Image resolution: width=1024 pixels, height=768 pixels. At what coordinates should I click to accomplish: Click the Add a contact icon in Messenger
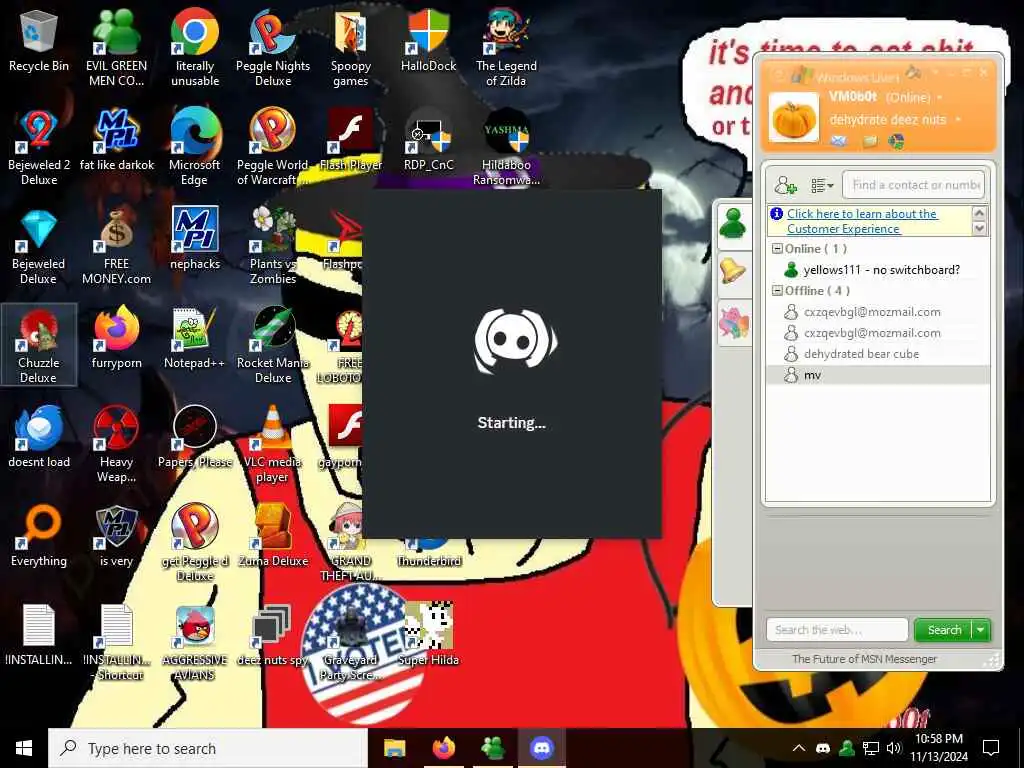(785, 185)
